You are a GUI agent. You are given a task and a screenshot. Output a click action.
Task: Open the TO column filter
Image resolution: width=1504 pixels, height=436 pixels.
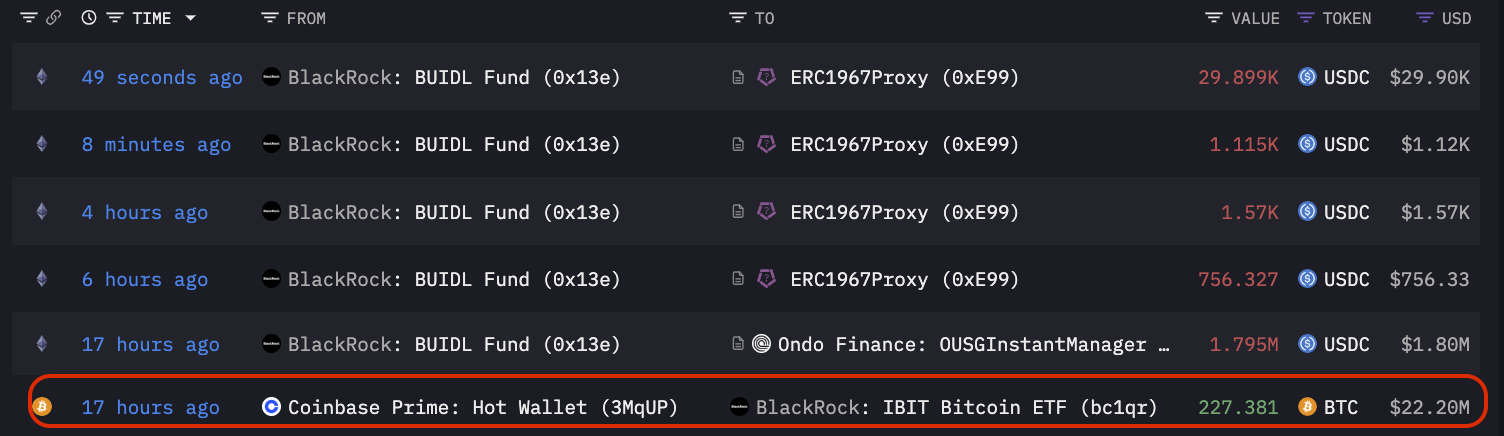coord(738,18)
